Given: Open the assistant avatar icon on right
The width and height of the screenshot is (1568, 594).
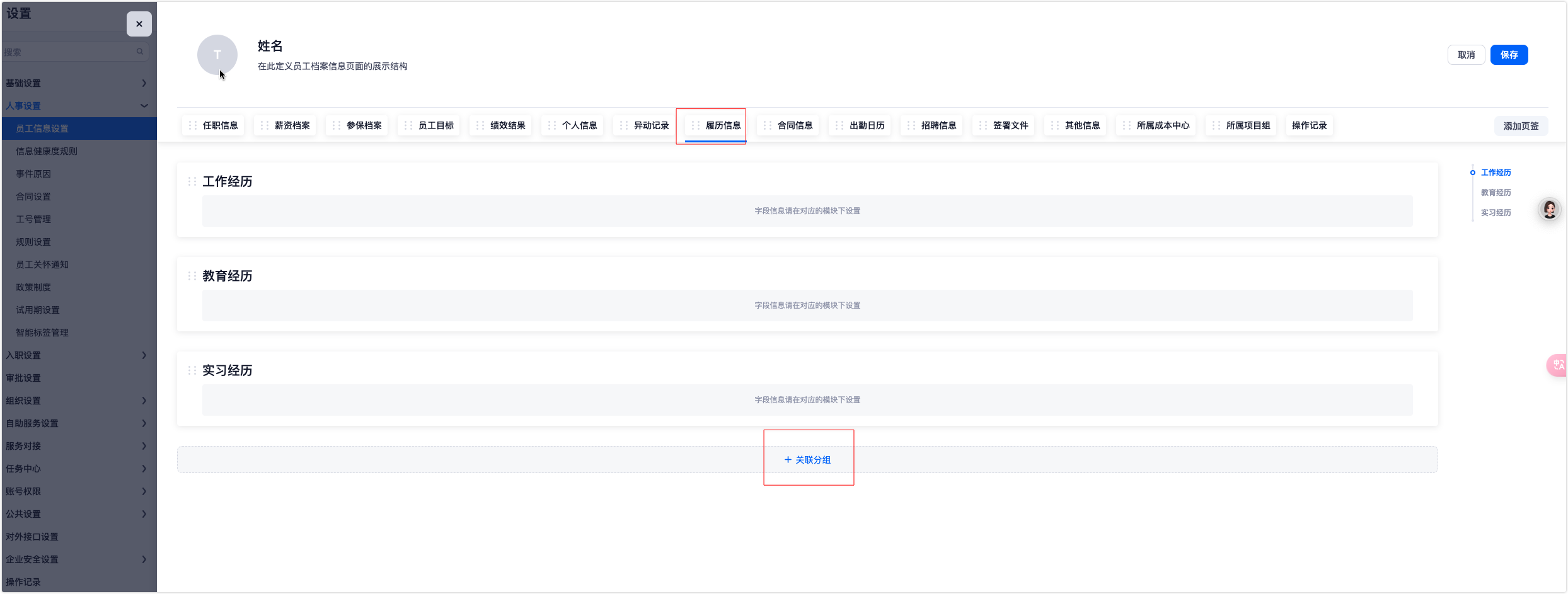Looking at the screenshot, I should coord(1550,209).
